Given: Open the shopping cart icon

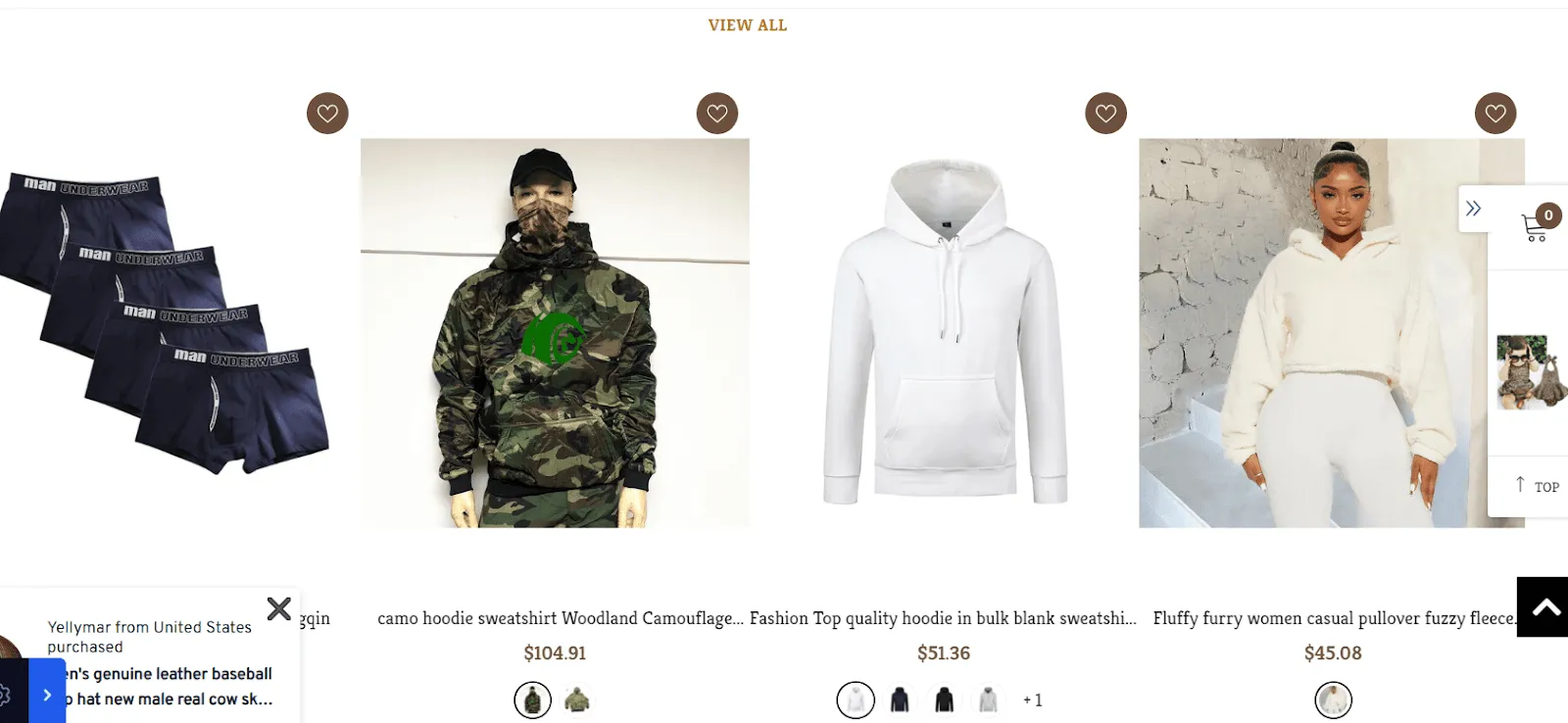Looking at the screenshot, I should pyautogui.click(x=1536, y=226).
